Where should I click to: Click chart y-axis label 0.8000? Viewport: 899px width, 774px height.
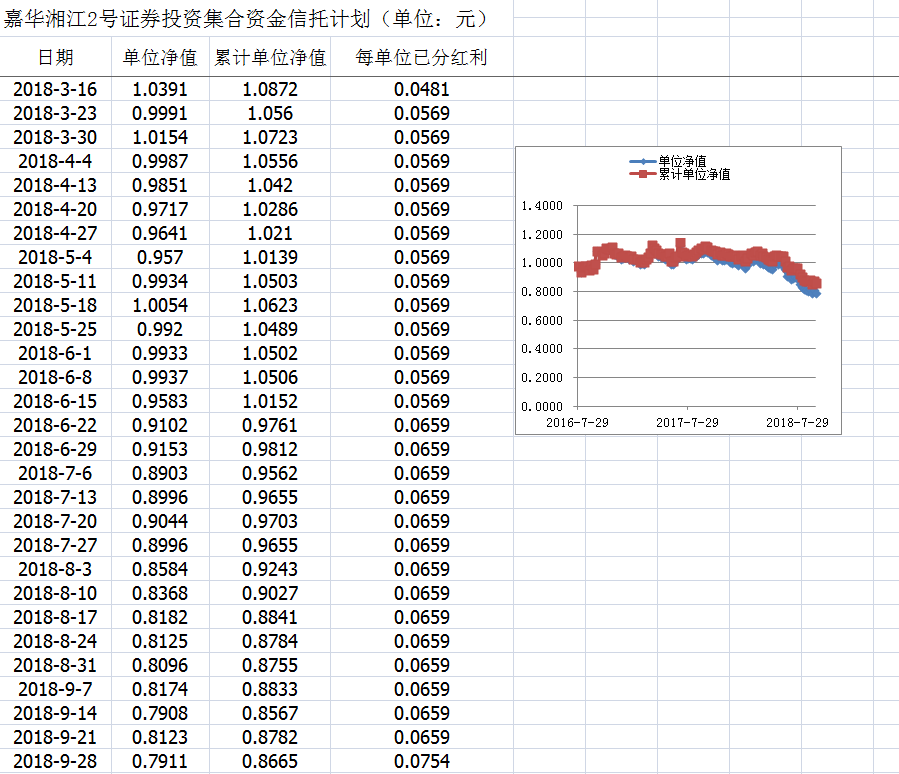click(542, 292)
